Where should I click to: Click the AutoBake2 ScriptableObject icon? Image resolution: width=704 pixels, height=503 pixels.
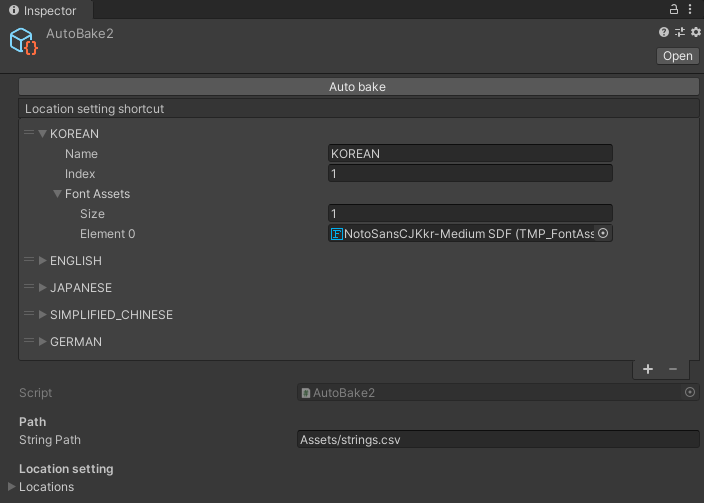point(24,42)
